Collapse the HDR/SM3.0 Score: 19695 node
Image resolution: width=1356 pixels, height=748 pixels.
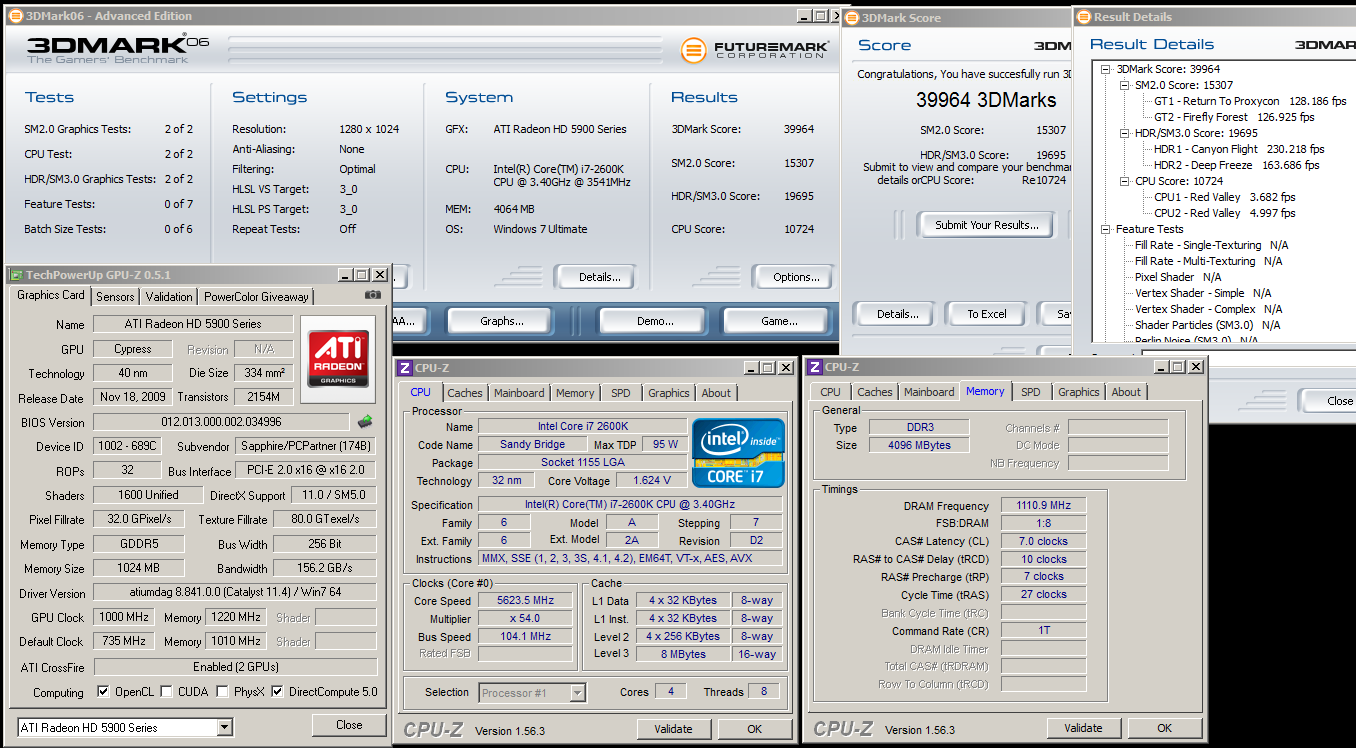(x=1124, y=133)
